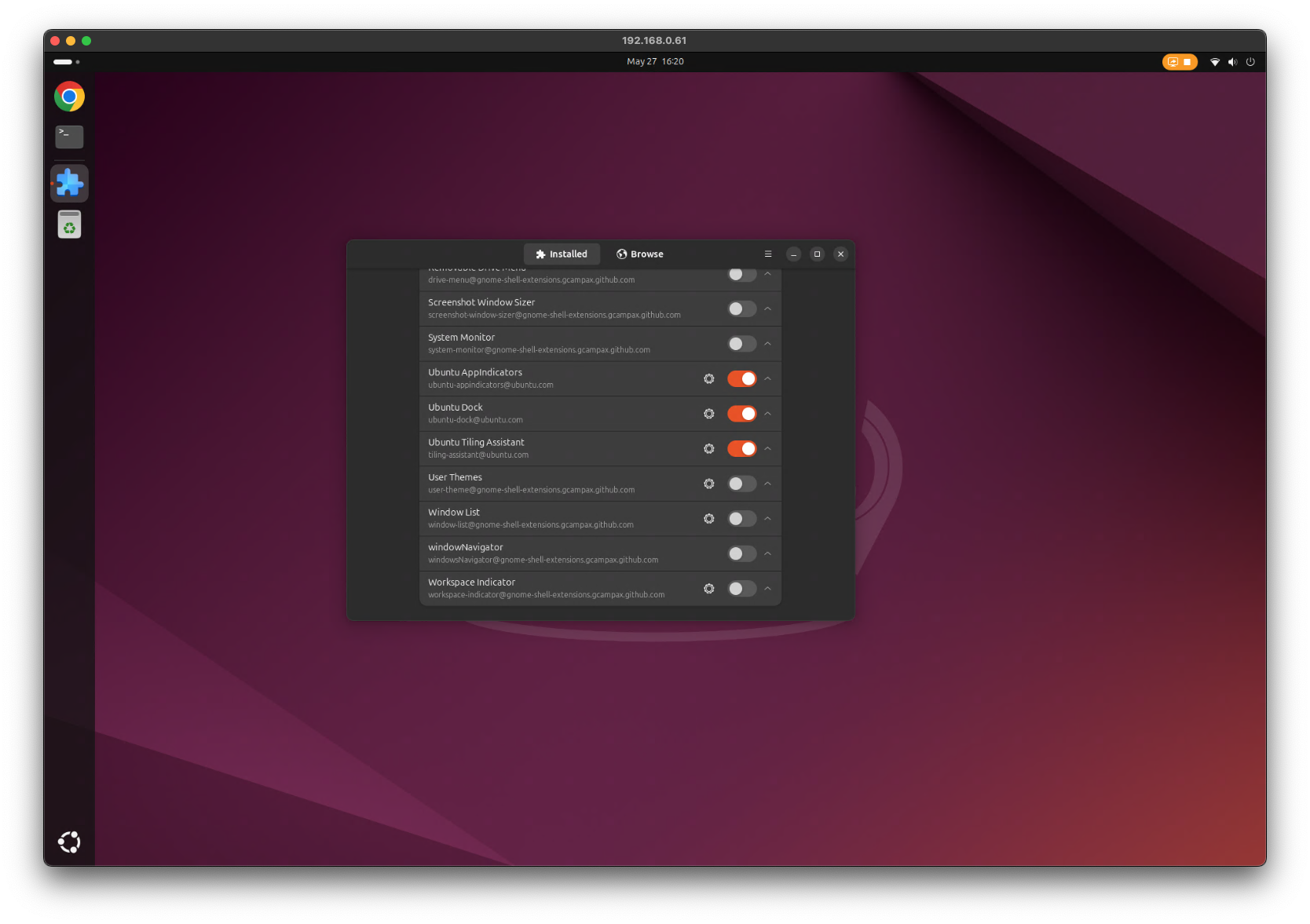
Task: Click the System Monitor extension title
Action: click(x=461, y=338)
